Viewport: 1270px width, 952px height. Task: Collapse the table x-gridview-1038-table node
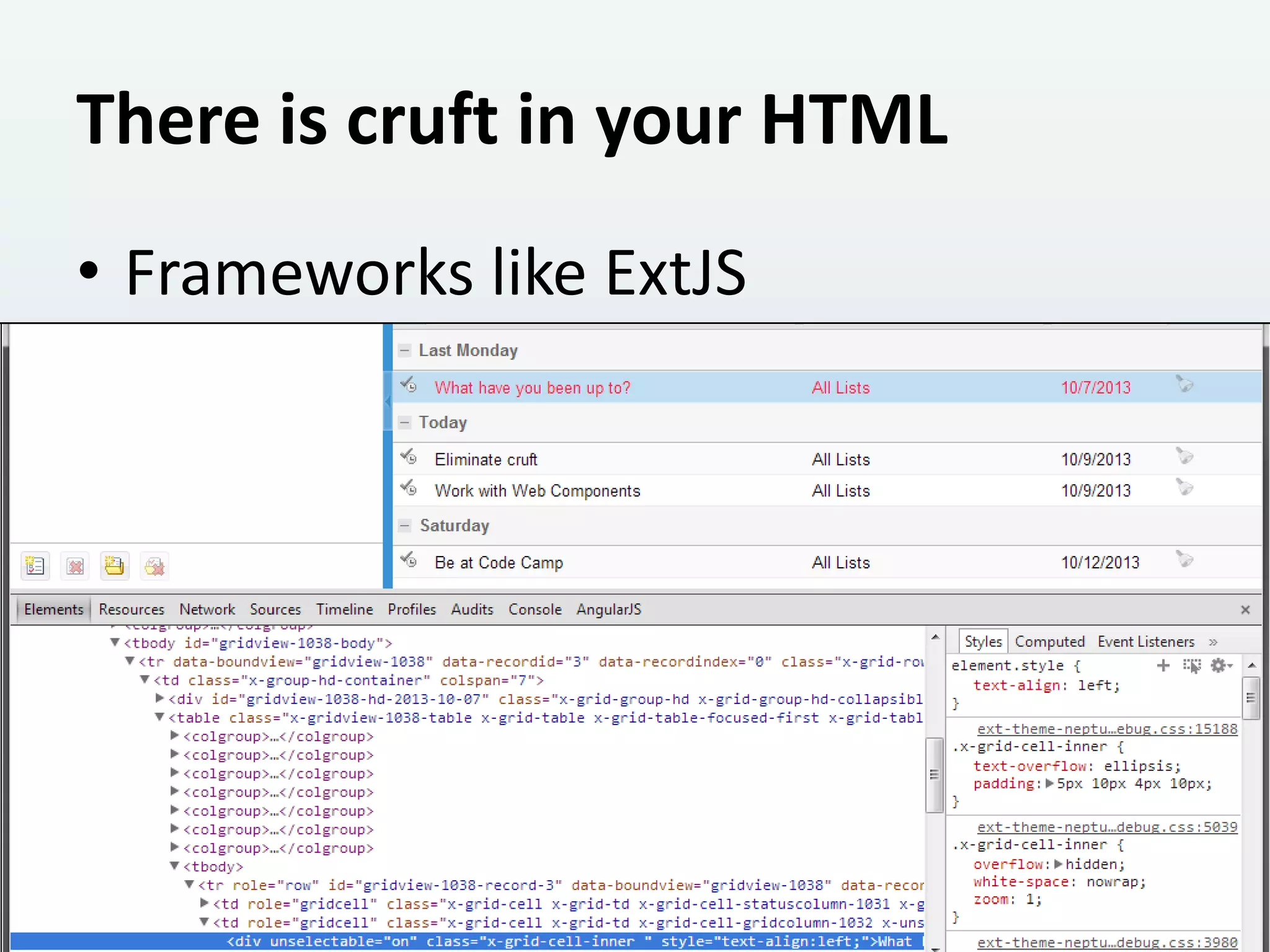click(159, 717)
